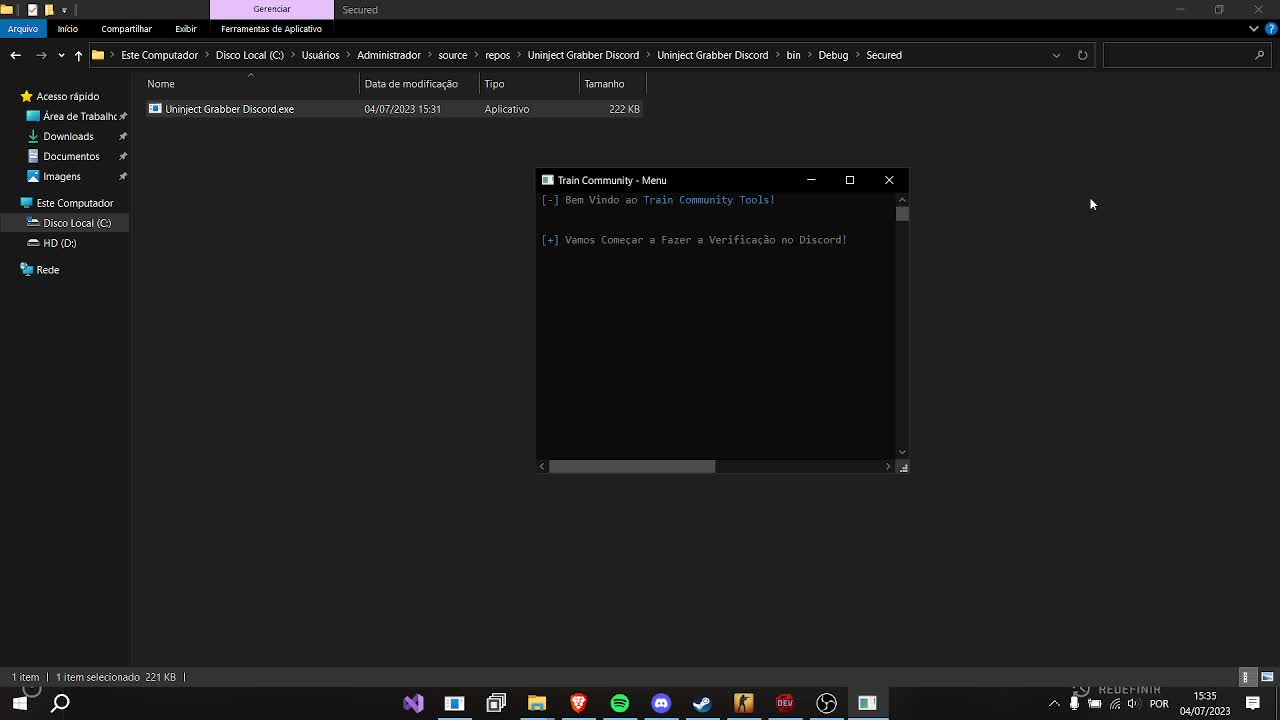The width and height of the screenshot is (1280, 720).
Task: Expand the Este Computador tree item
Action: point(13,203)
